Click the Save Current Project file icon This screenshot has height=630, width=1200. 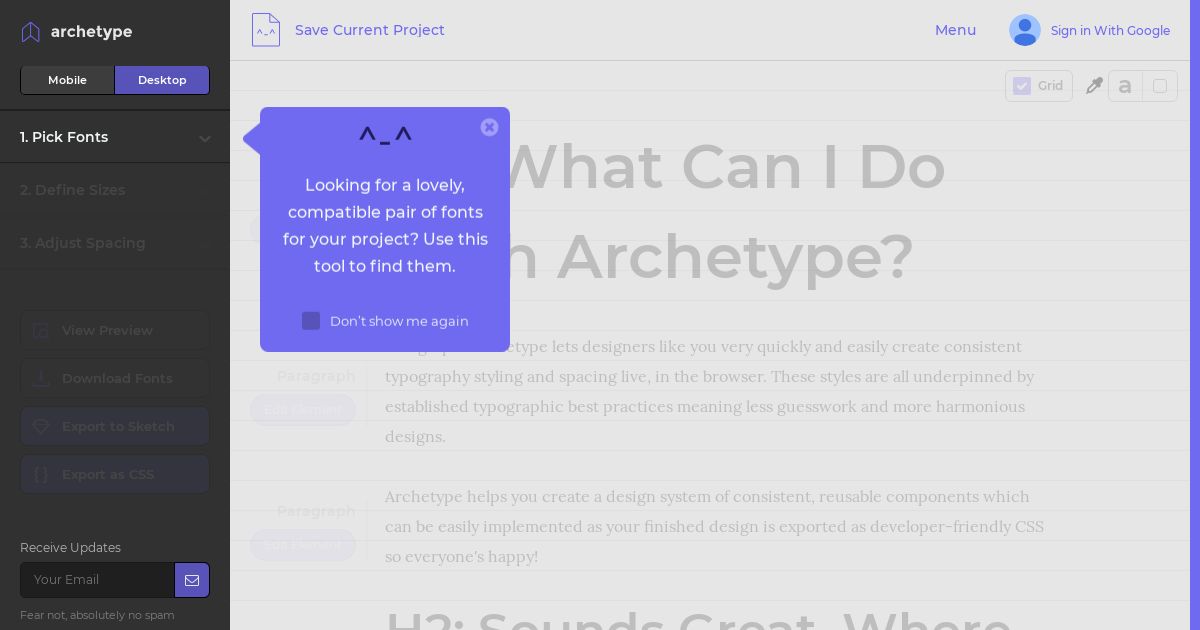click(x=266, y=30)
